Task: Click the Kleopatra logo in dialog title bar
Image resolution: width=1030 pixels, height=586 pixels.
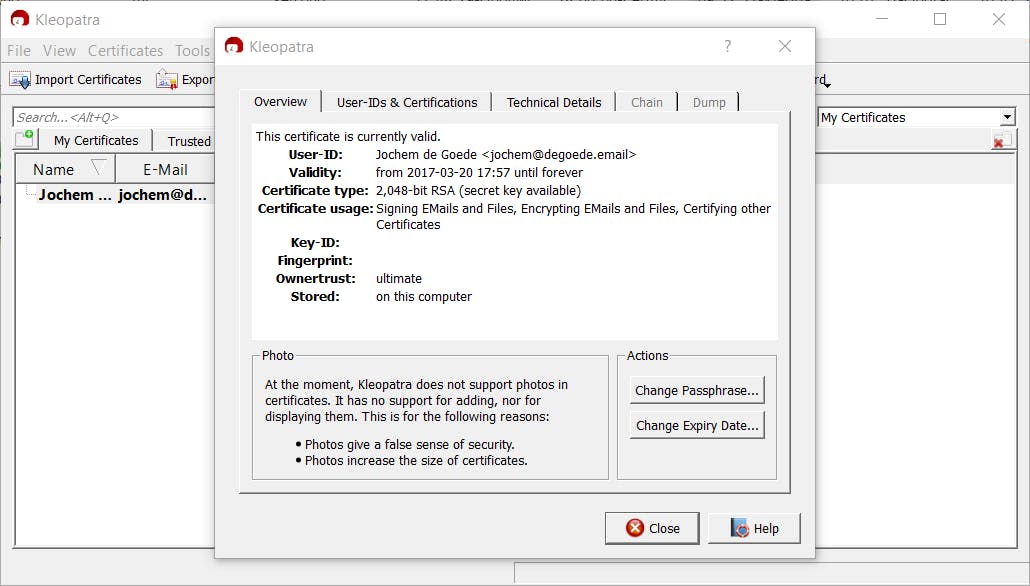Action: coord(234,46)
